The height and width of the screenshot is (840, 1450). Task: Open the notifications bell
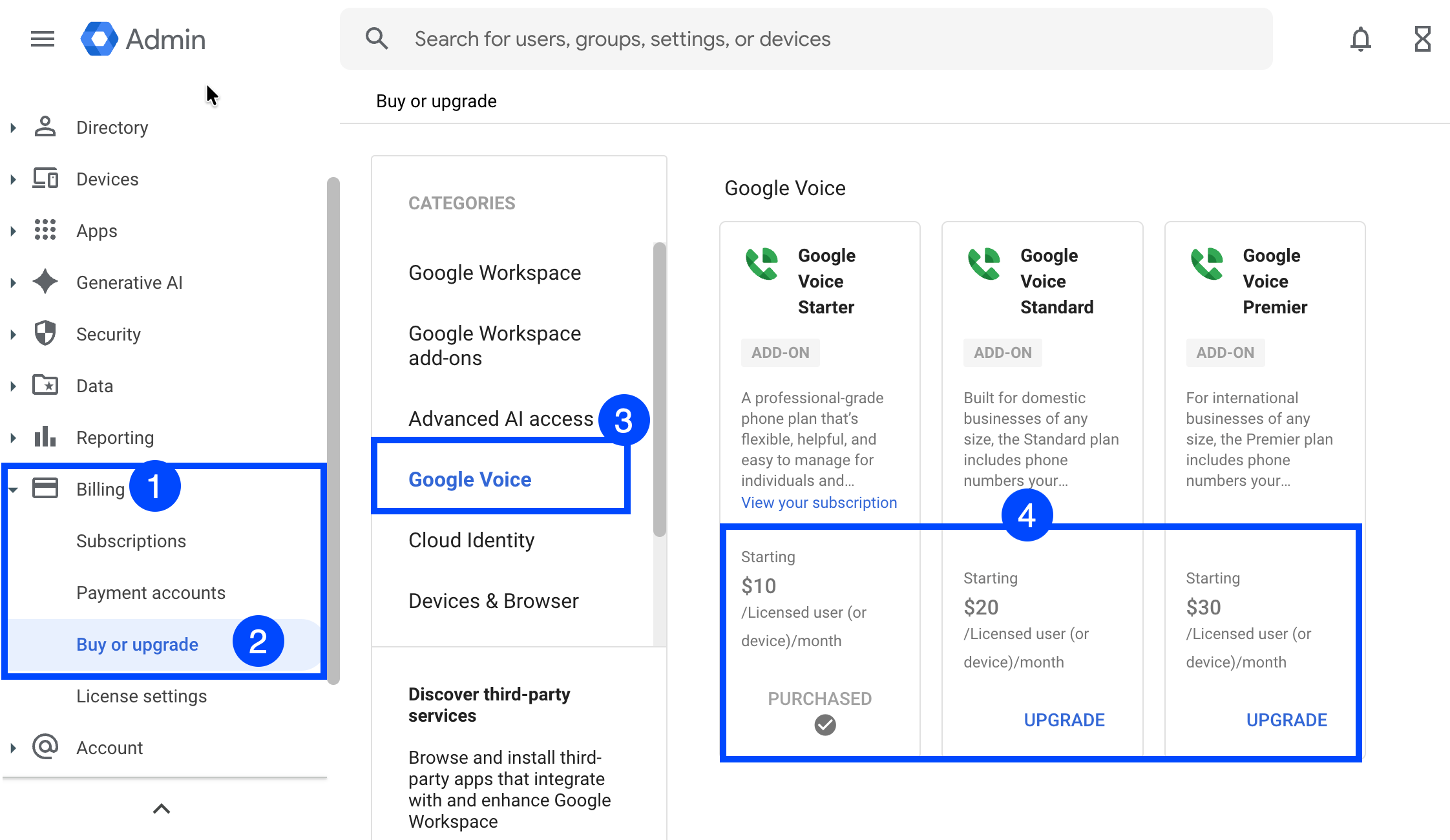[1360, 39]
